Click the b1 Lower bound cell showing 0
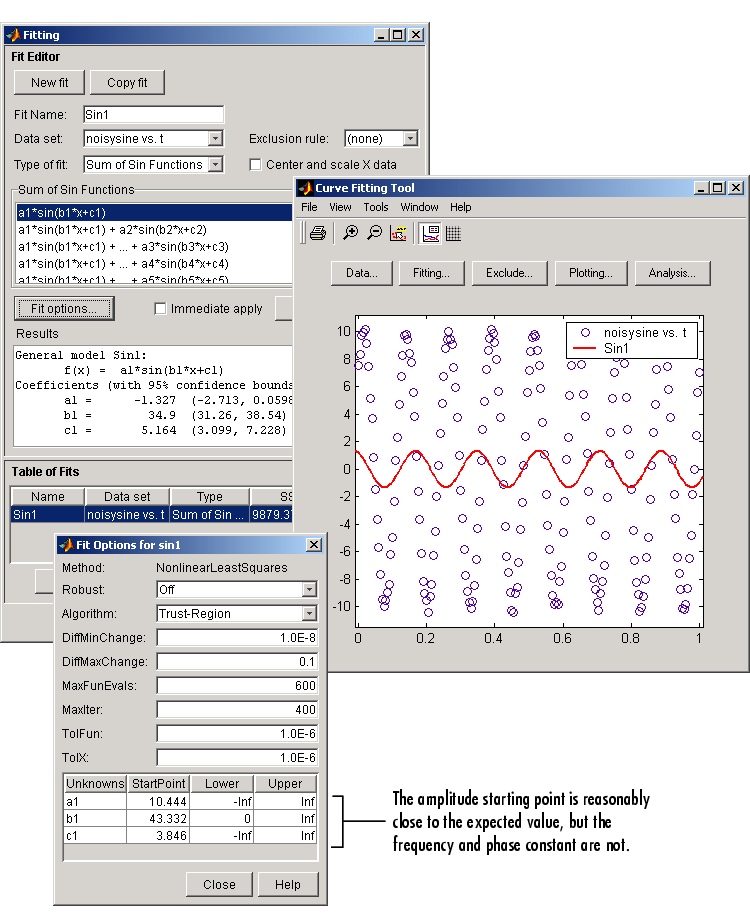 pyautogui.click(x=222, y=818)
